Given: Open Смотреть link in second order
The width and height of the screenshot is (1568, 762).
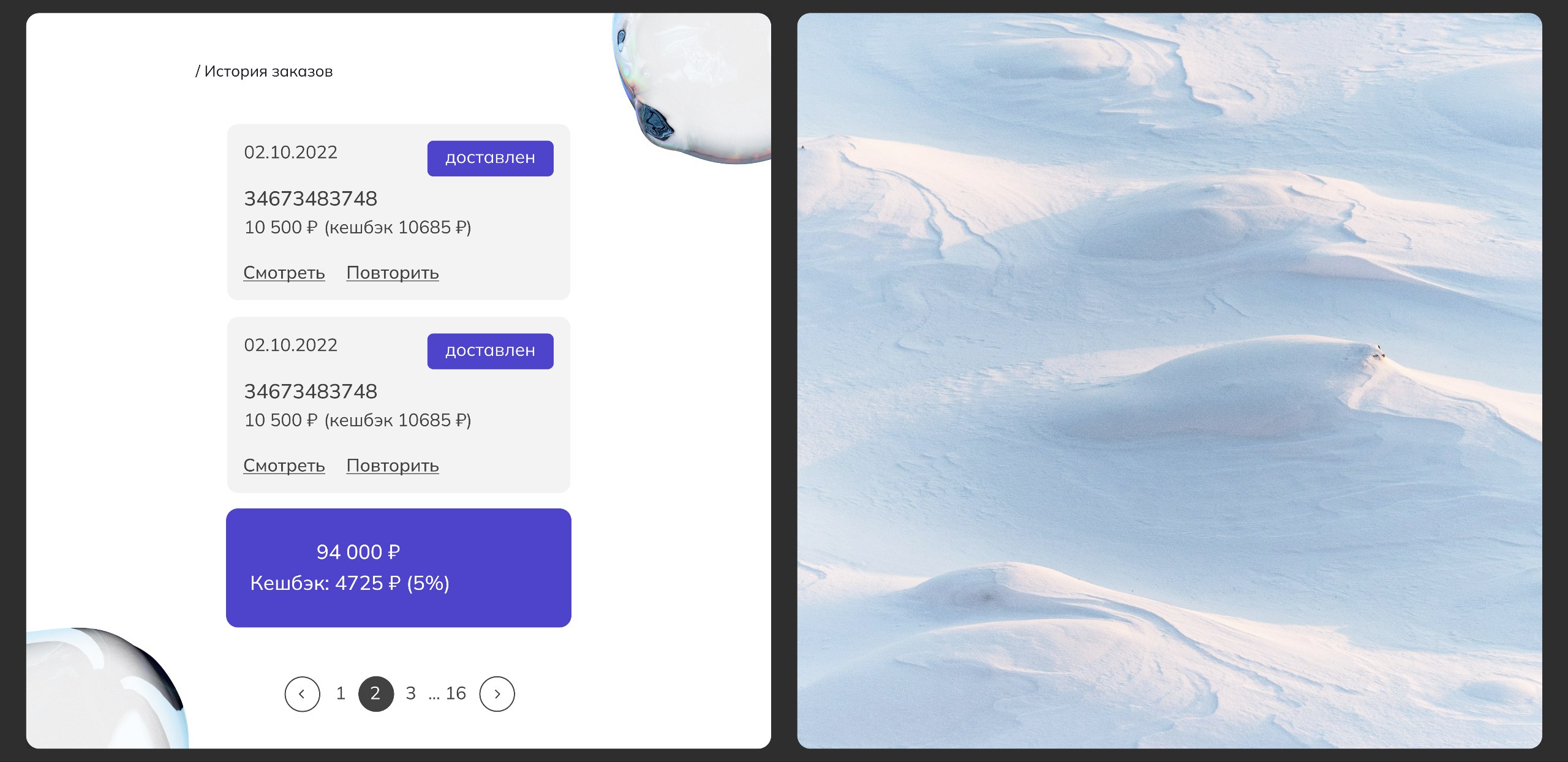Looking at the screenshot, I should click(x=284, y=466).
